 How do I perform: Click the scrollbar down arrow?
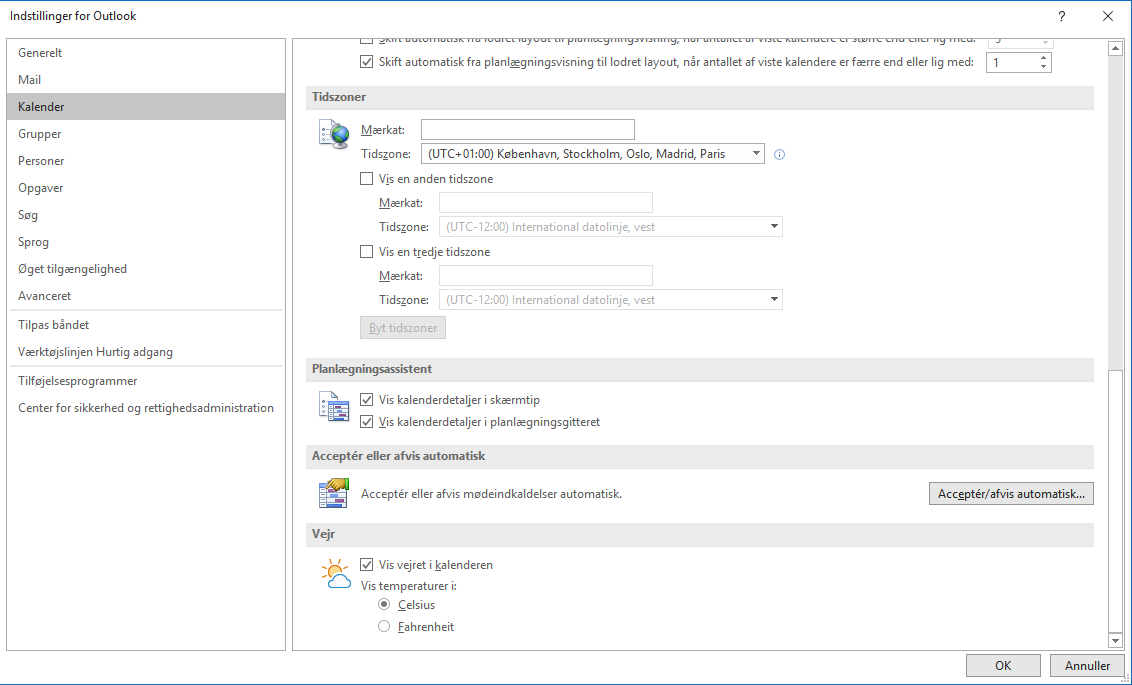(1115, 640)
